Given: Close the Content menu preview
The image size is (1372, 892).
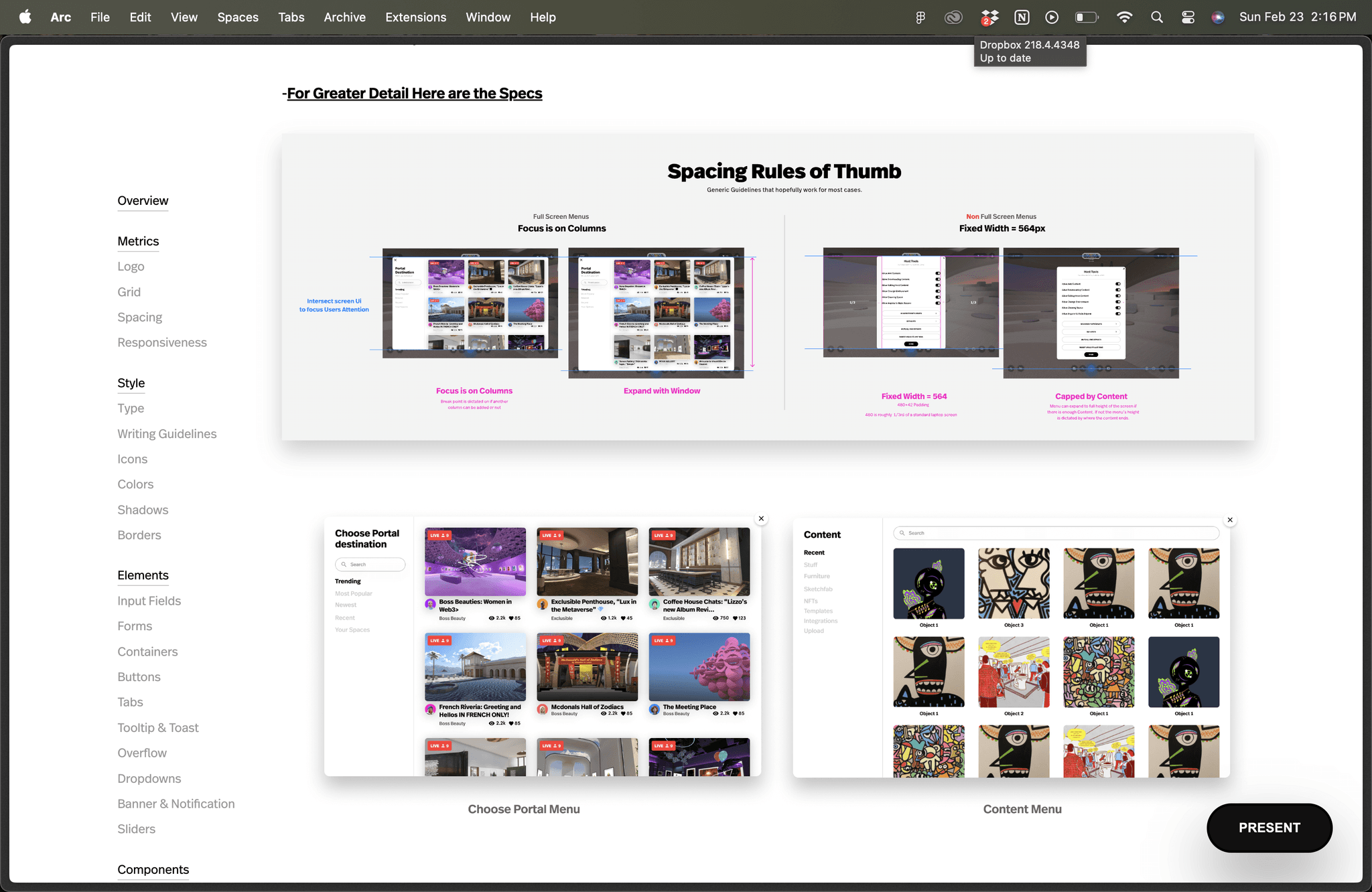Looking at the screenshot, I should [x=1230, y=520].
